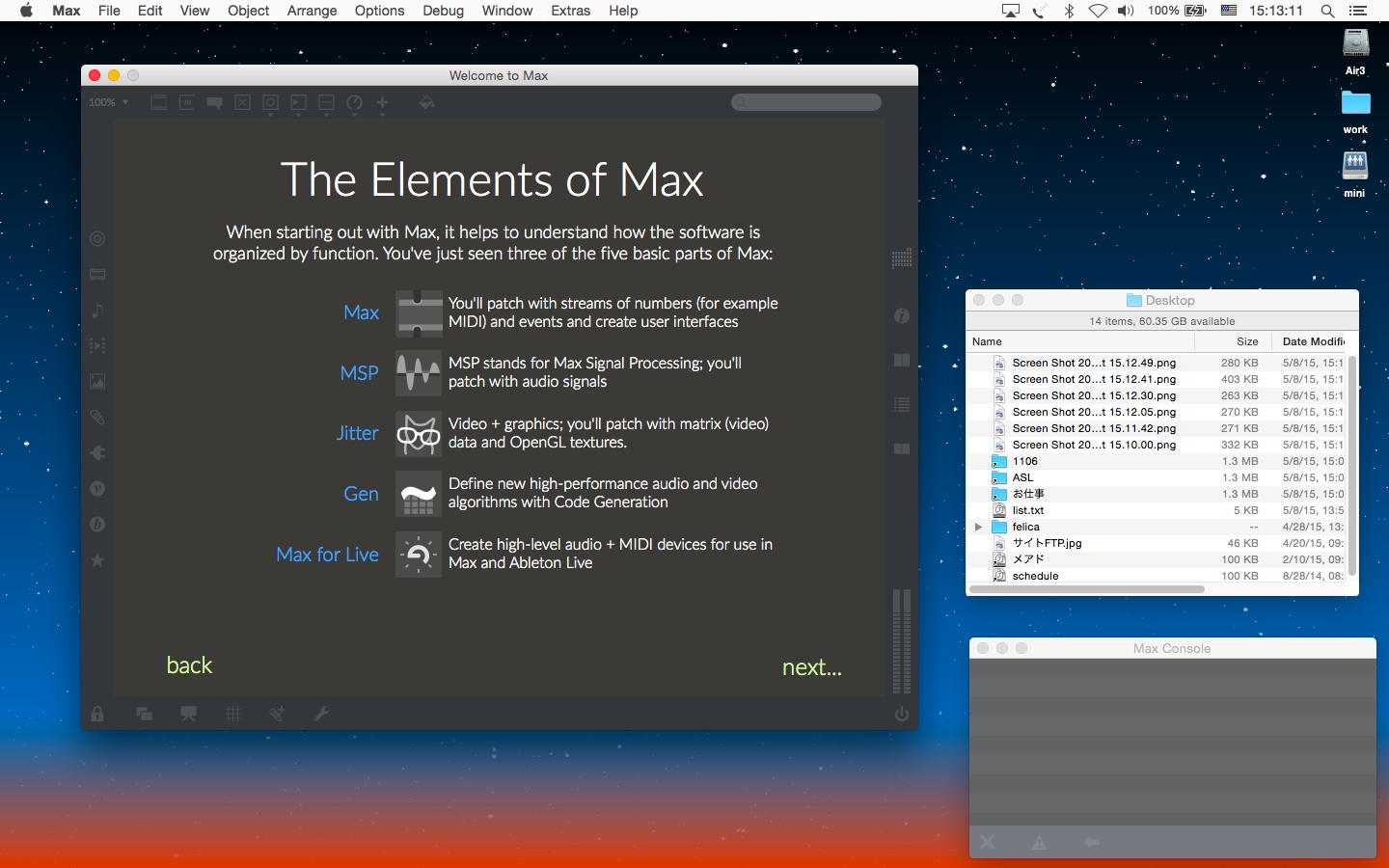Select the comment bubble tool in top toolbar
The image size is (1389, 868).
coord(214,102)
